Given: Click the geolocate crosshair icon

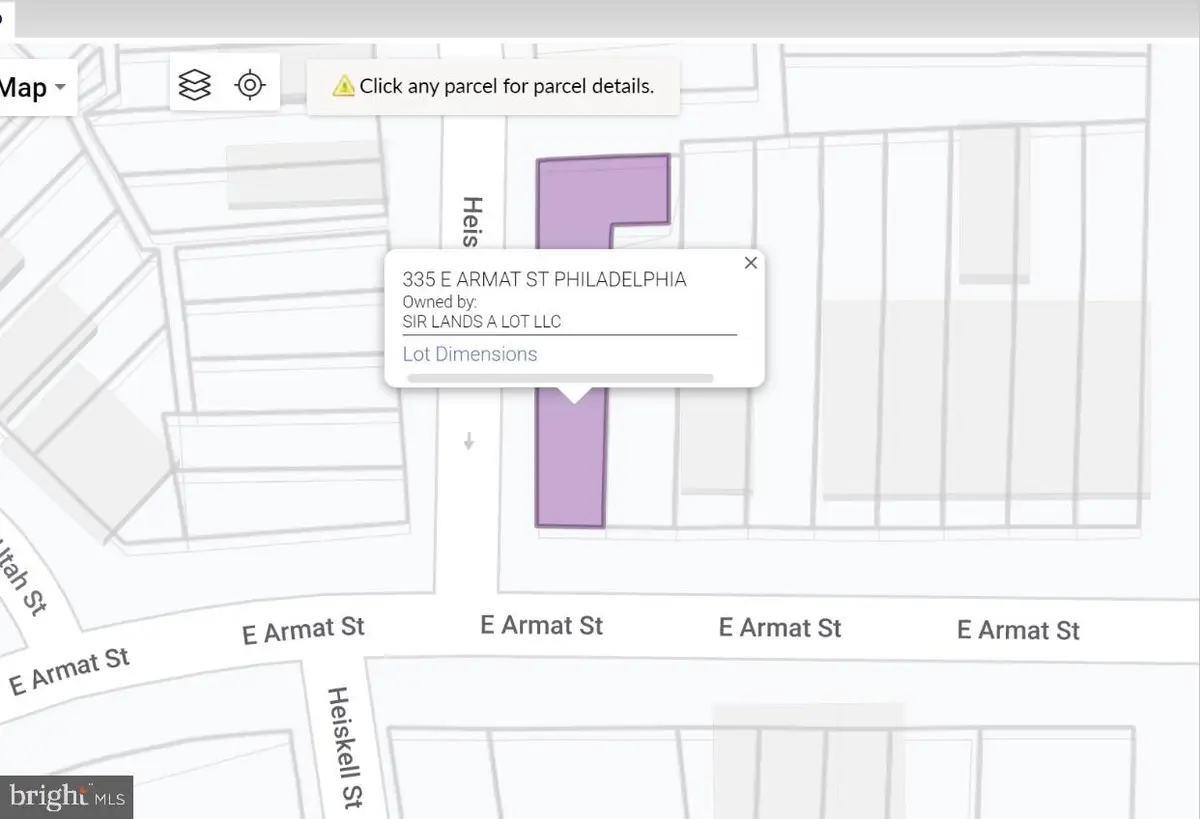Looking at the screenshot, I should coord(250,84).
